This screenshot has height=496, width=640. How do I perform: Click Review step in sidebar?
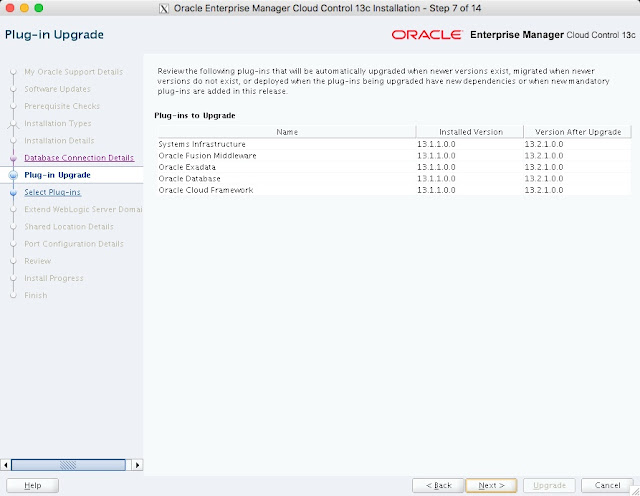(x=38, y=261)
